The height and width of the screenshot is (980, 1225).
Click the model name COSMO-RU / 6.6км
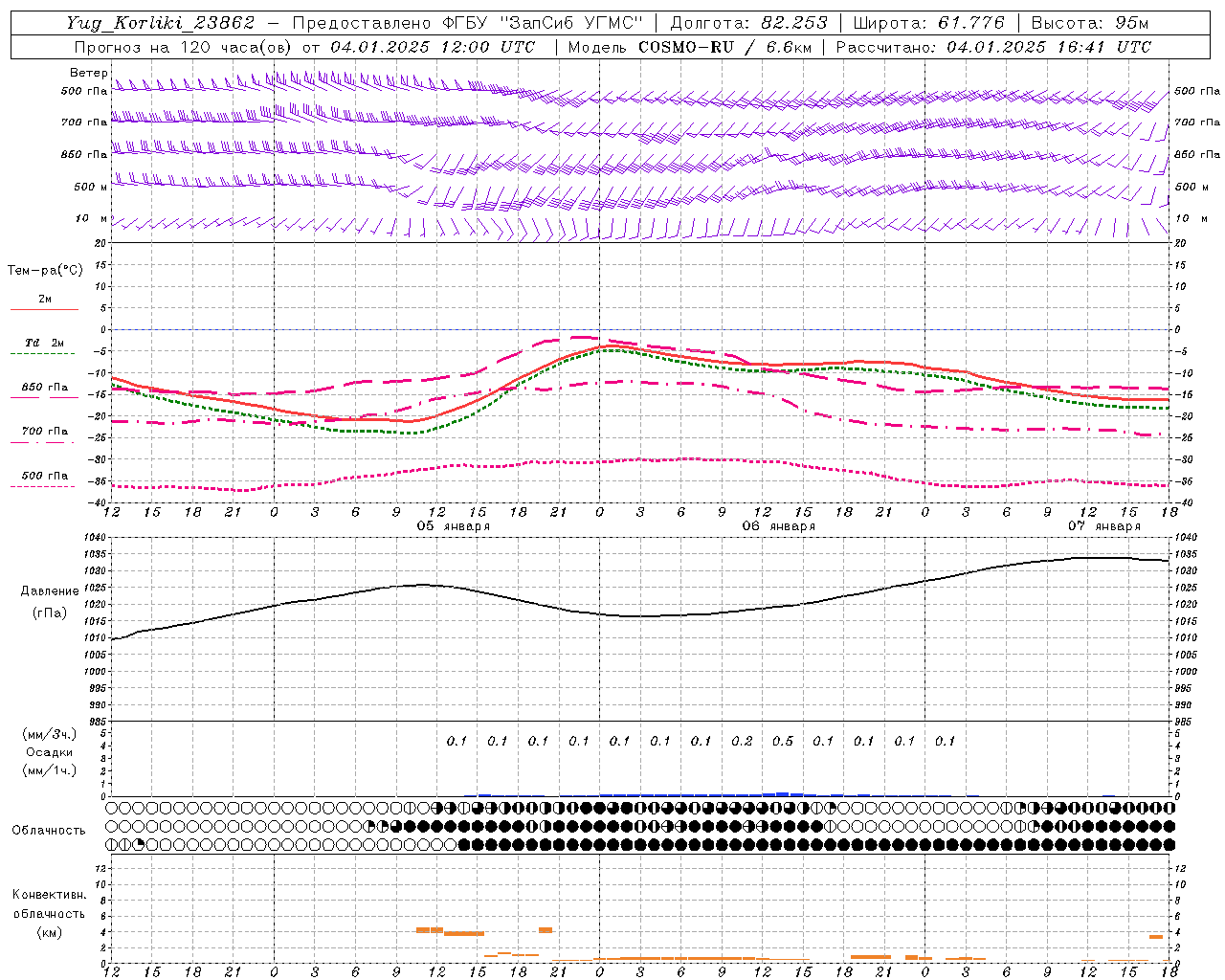click(x=724, y=47)
